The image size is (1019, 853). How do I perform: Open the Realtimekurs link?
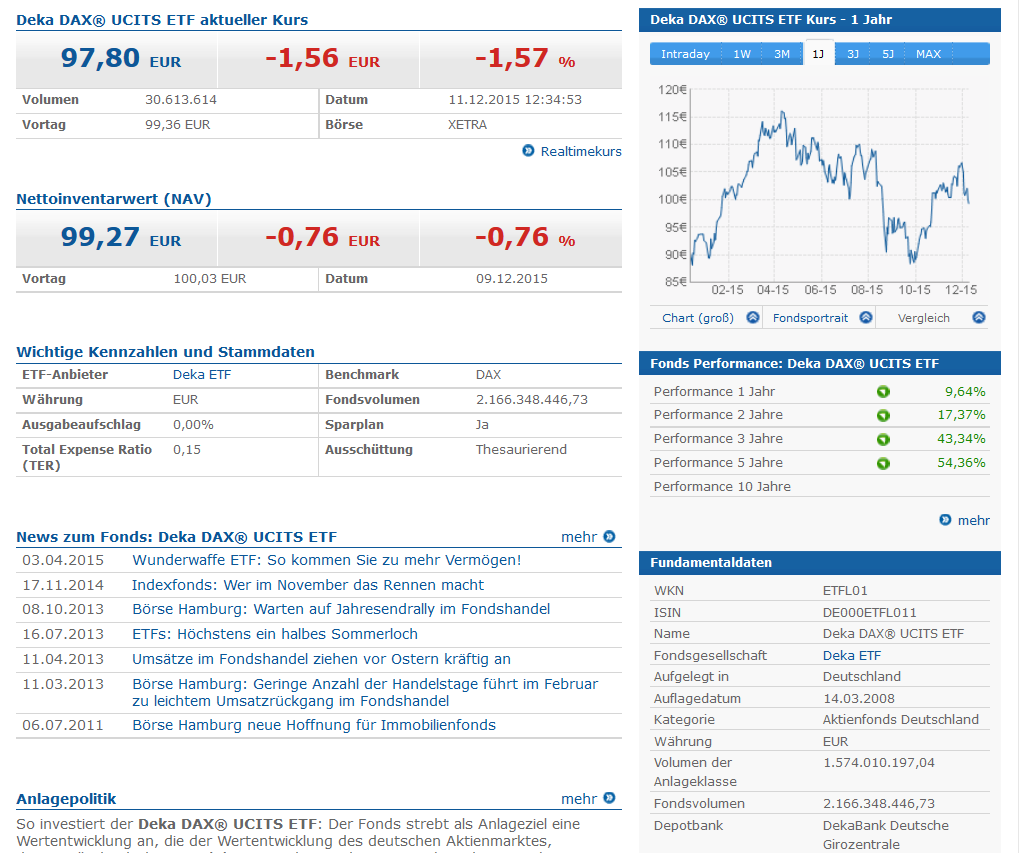click(581, 151)
